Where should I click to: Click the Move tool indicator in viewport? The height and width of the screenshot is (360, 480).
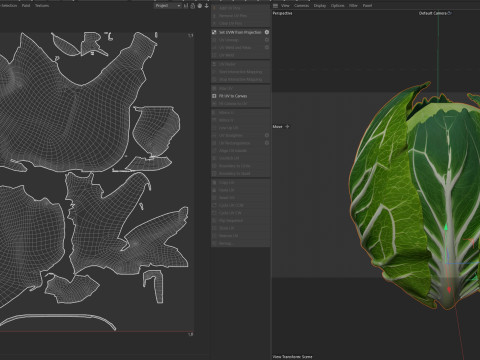[281, 127]
